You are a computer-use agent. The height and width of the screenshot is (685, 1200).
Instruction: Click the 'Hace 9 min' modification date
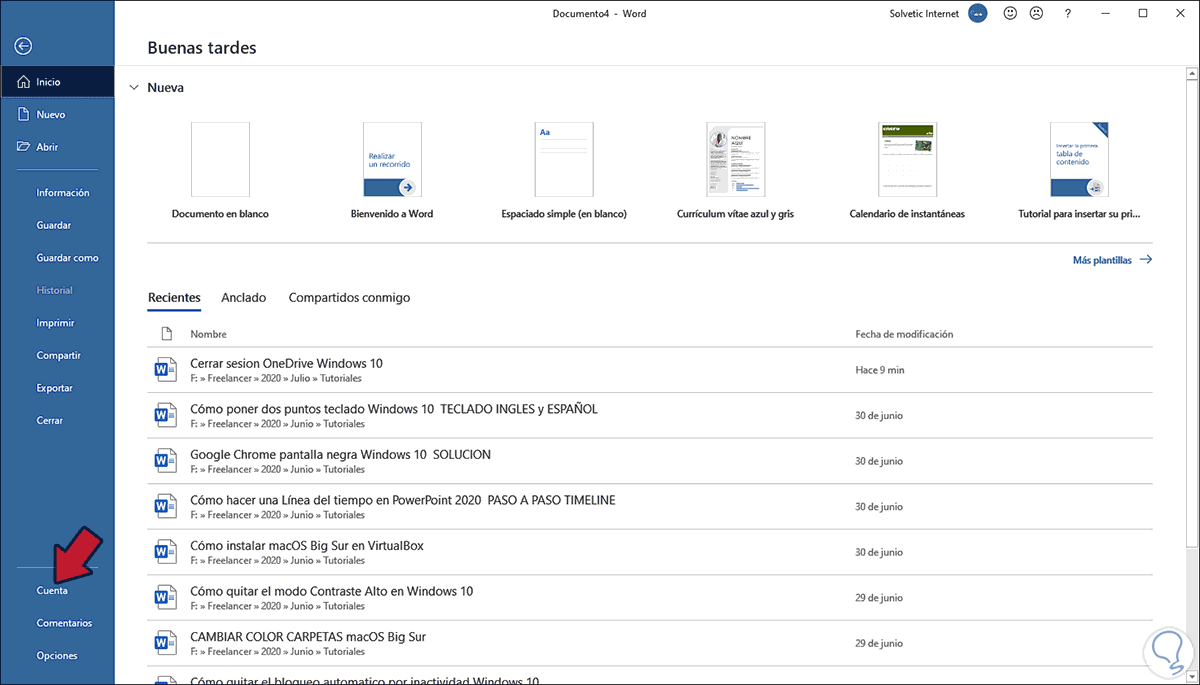(880, 370)
